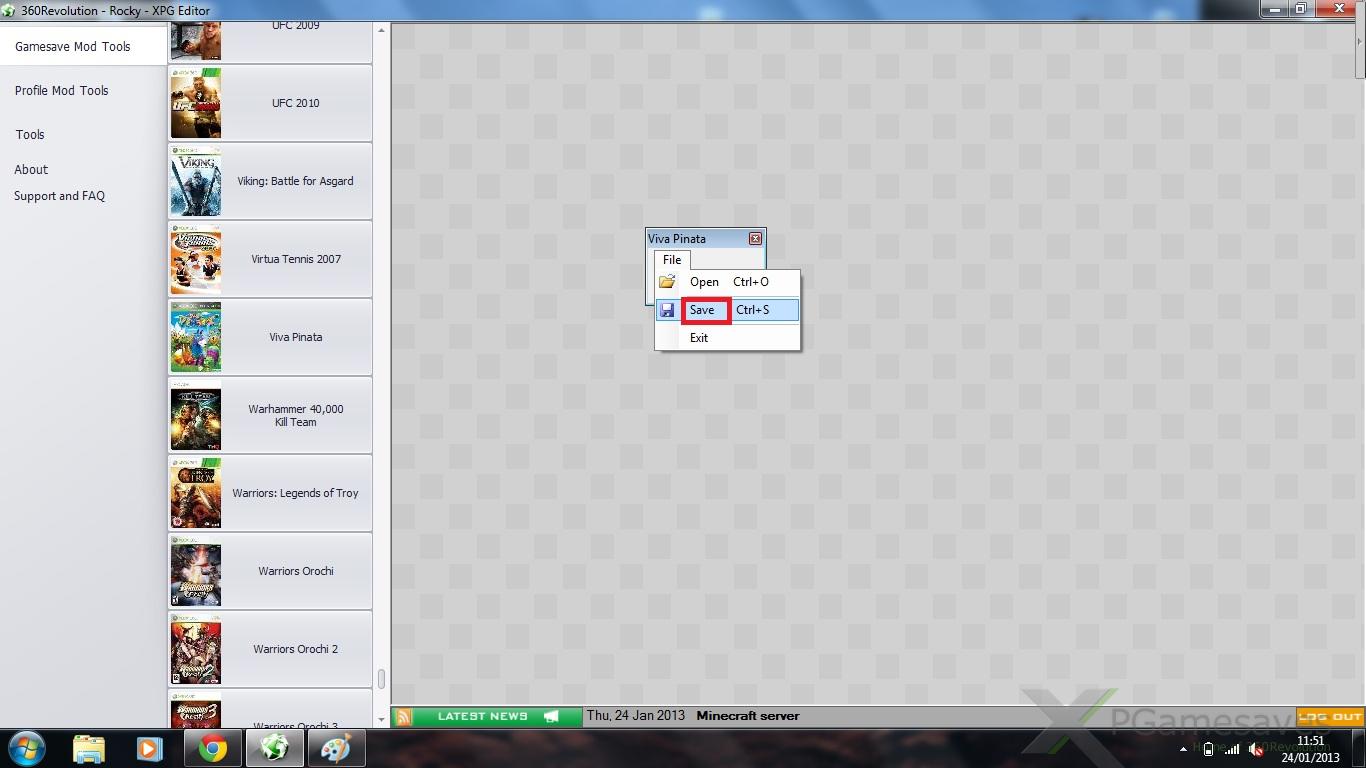
Task: Choose Exit from the File menu
Action: (699, 338)
